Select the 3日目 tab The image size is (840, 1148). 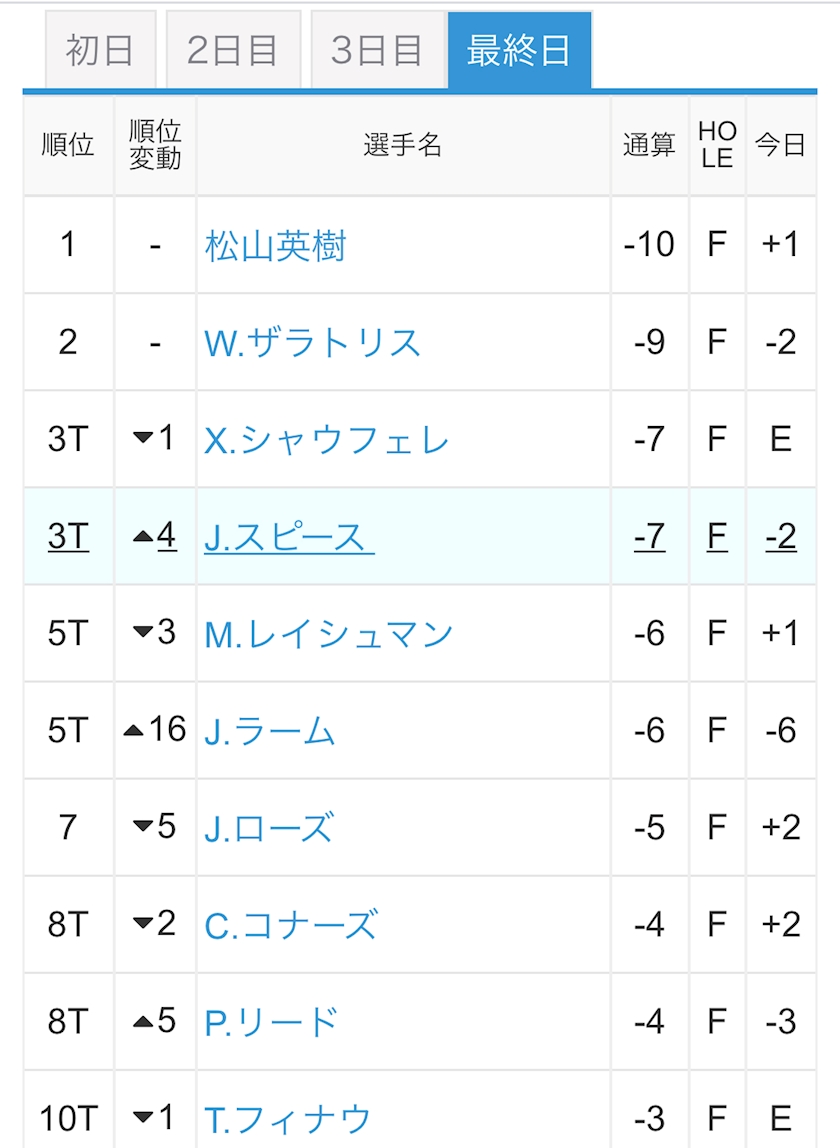378,51
